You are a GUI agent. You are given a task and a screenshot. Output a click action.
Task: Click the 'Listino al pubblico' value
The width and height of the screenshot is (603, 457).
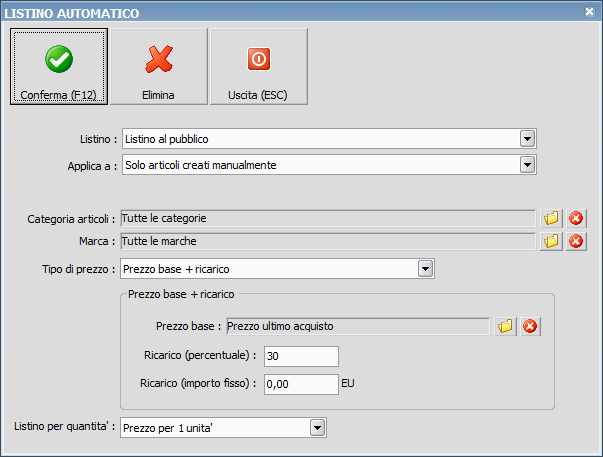point(167,139)
